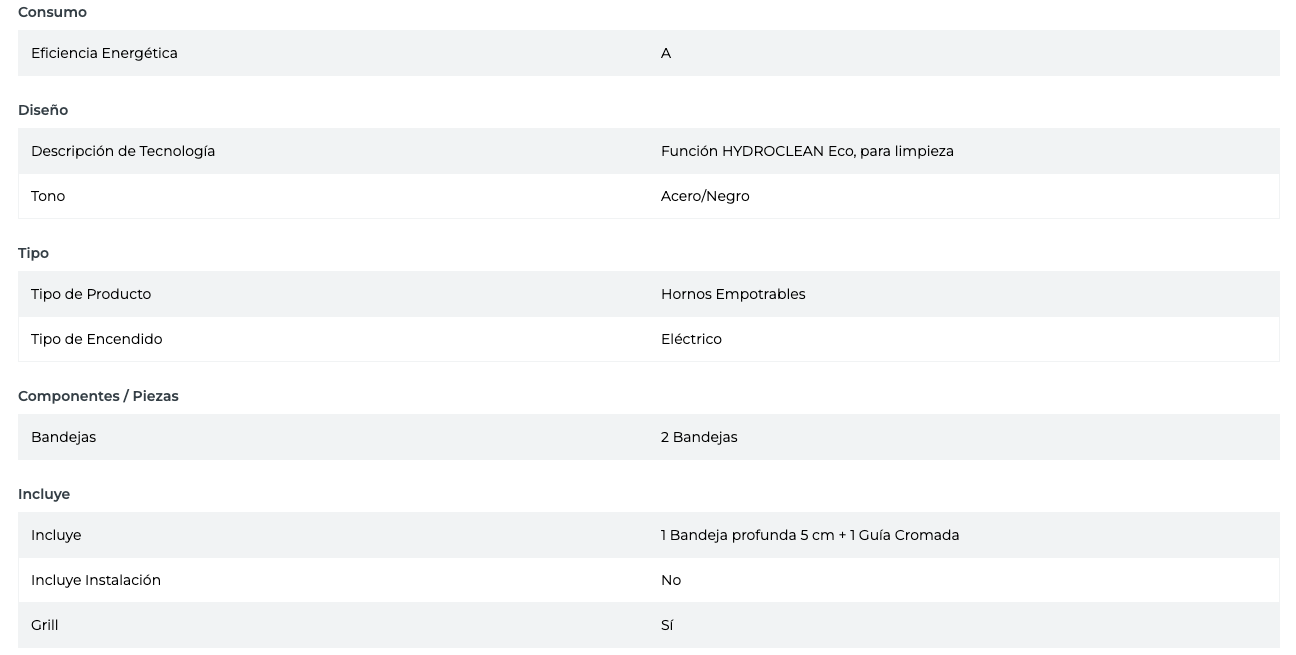Click the Hornos Empotrables value
Image resolution: width=1296 pixels, height=655 pixels.
[733, 294]
